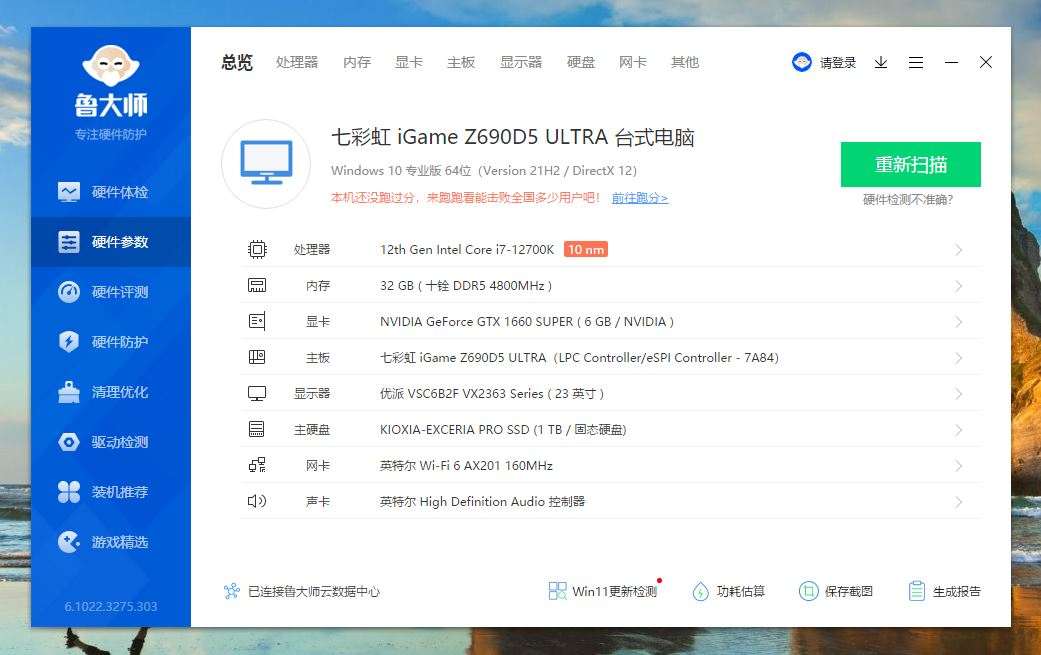Image resolution: width=1041 pixels, height=655 pixels.
Task: Expand the Z690D5 ULTRA motherboard row arrow
Action: pyautogui.click(x=959, y=358)
